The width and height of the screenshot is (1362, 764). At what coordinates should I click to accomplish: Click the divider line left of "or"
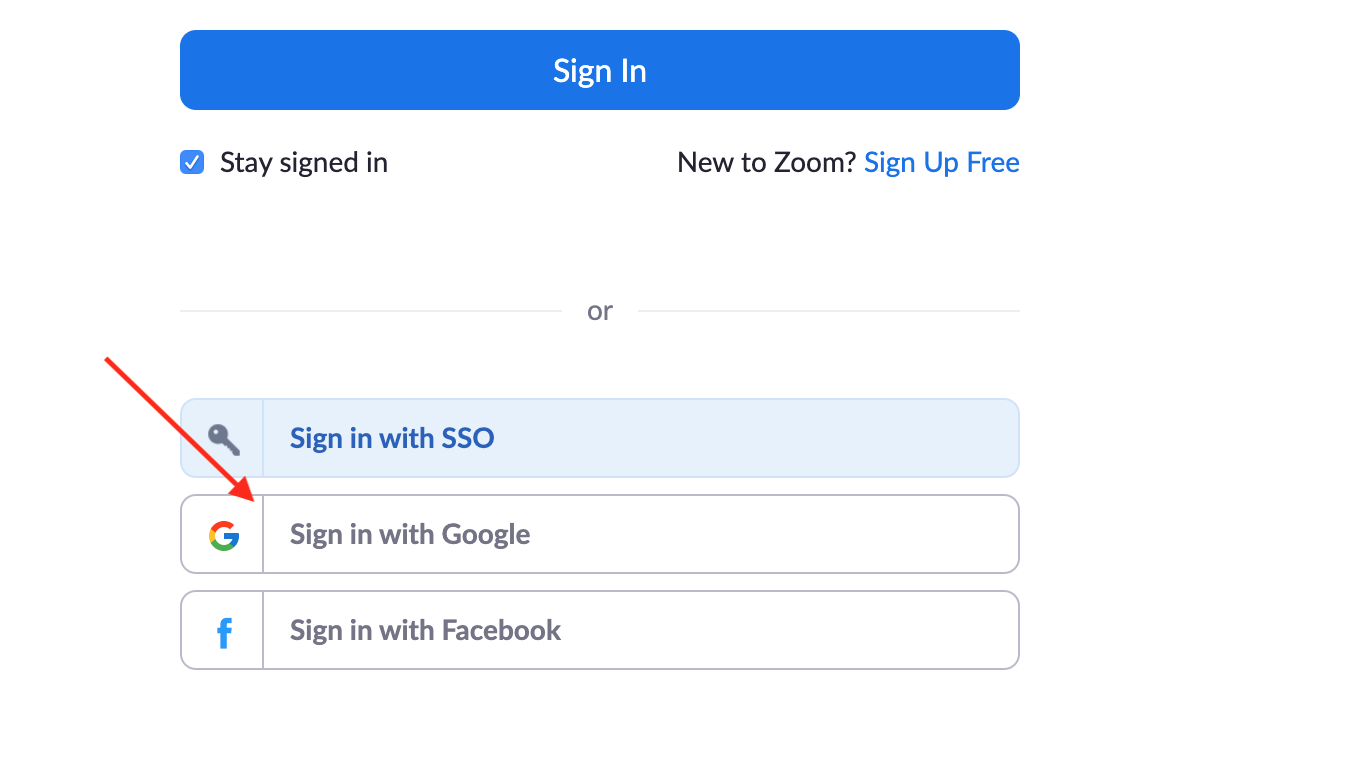click(370, 311)
